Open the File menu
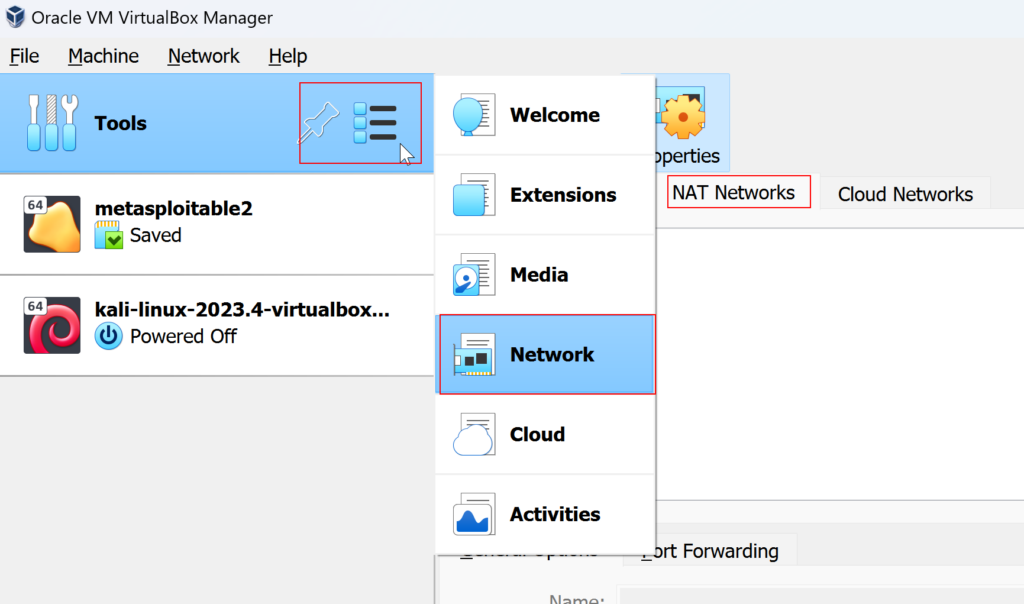Image resolution: width=1024 pixels, height=604 pixels. [24, 56]
